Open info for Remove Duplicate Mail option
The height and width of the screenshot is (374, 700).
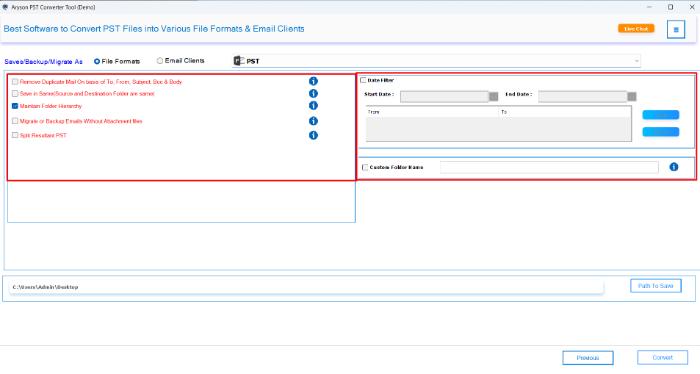click(313, 81)
